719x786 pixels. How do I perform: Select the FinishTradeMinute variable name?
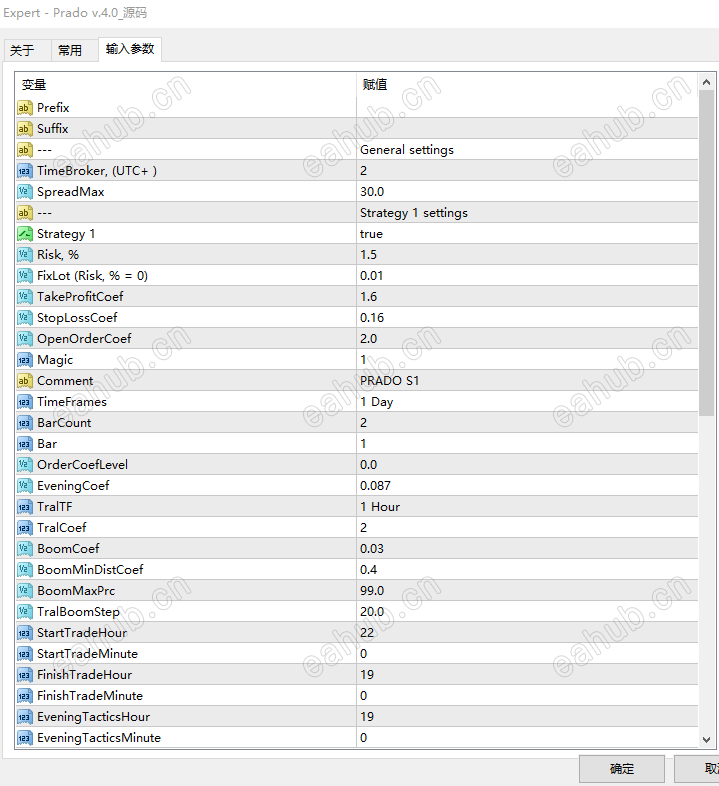tap(90, 696)
